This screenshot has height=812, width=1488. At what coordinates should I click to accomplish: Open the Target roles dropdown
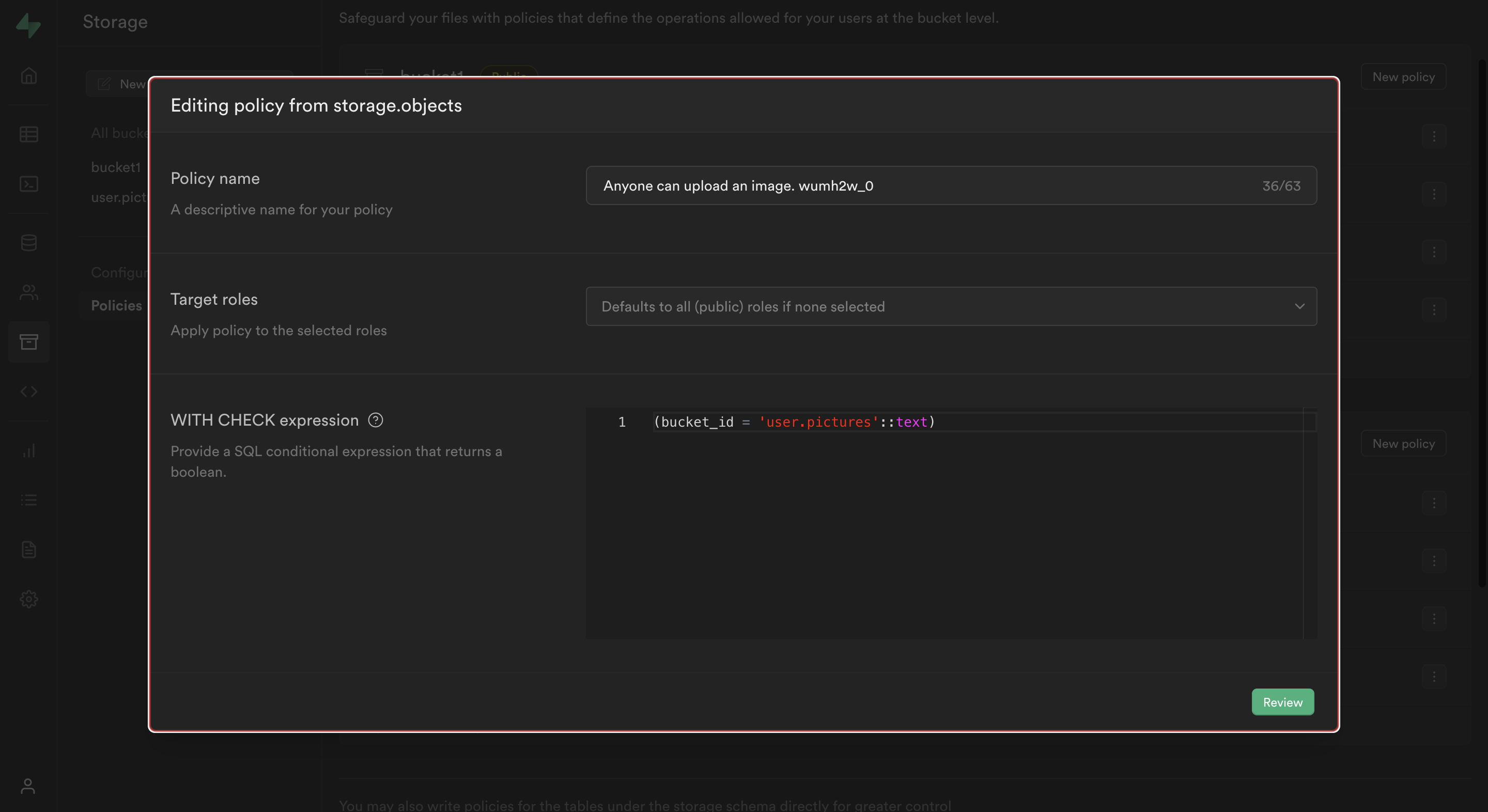(x=951, y=306)
